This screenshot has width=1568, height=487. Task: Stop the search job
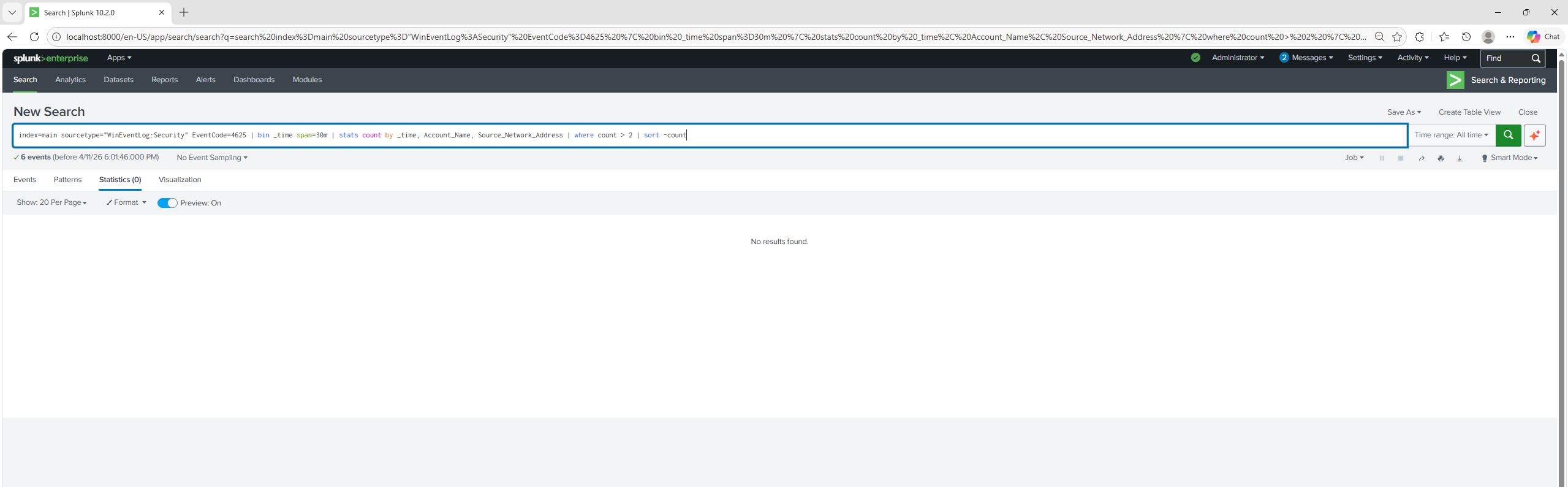tap(1401, 158)
